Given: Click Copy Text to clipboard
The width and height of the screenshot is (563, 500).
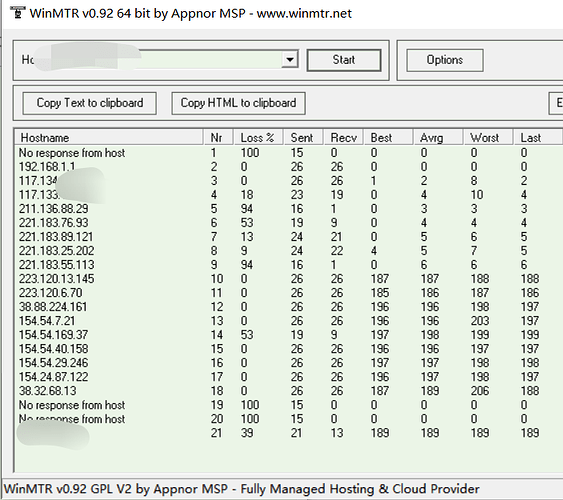Looking at the screenshot, I should click(90, 103).
